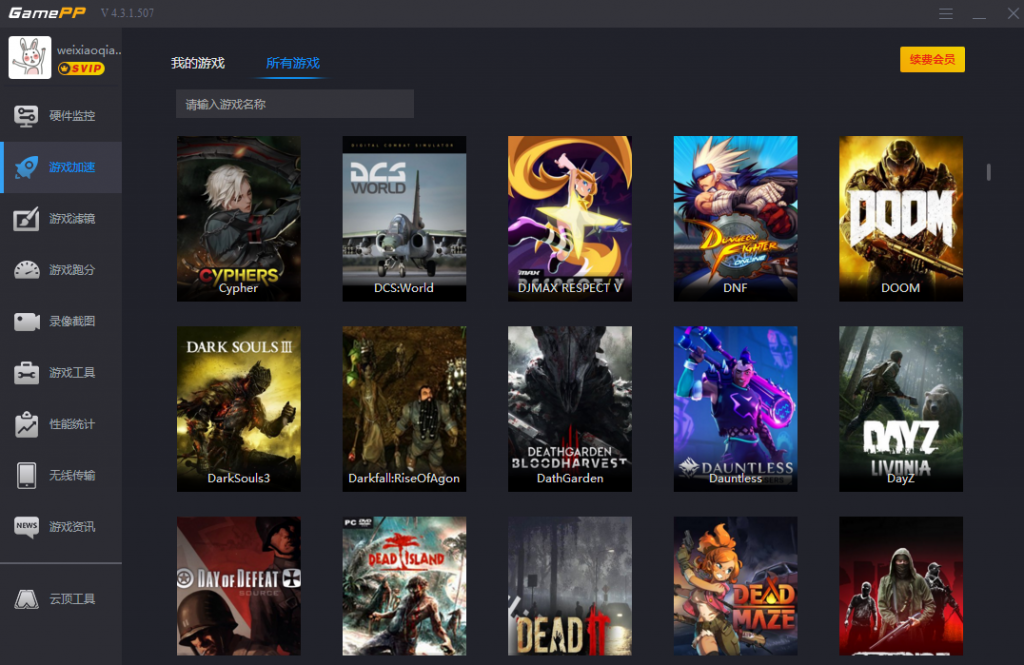Click the 游戏资讯 sidebar label

(x=72, y=527)
